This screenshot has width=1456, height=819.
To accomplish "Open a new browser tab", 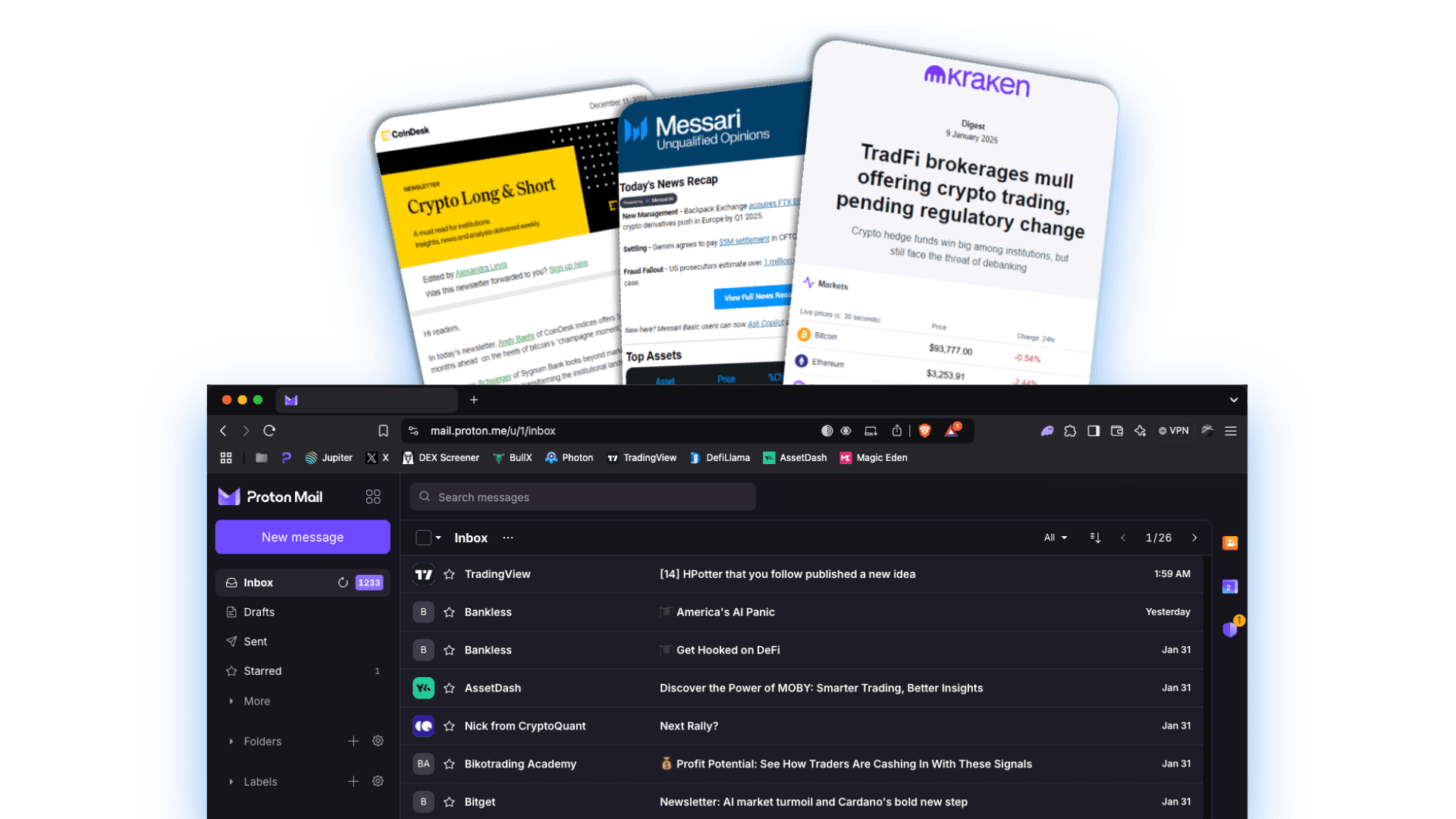I will coord(474,400).
